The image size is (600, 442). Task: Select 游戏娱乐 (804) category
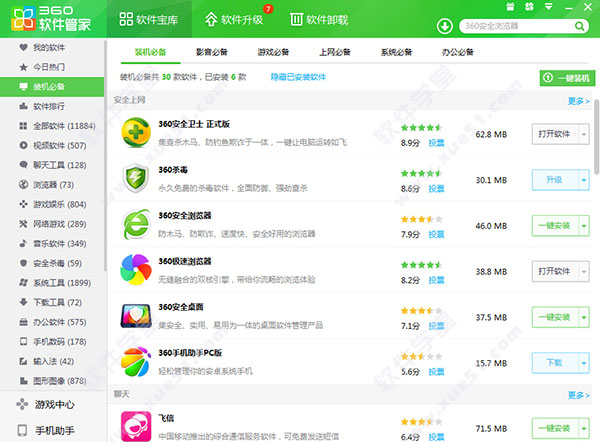click(x=52, y=204)
